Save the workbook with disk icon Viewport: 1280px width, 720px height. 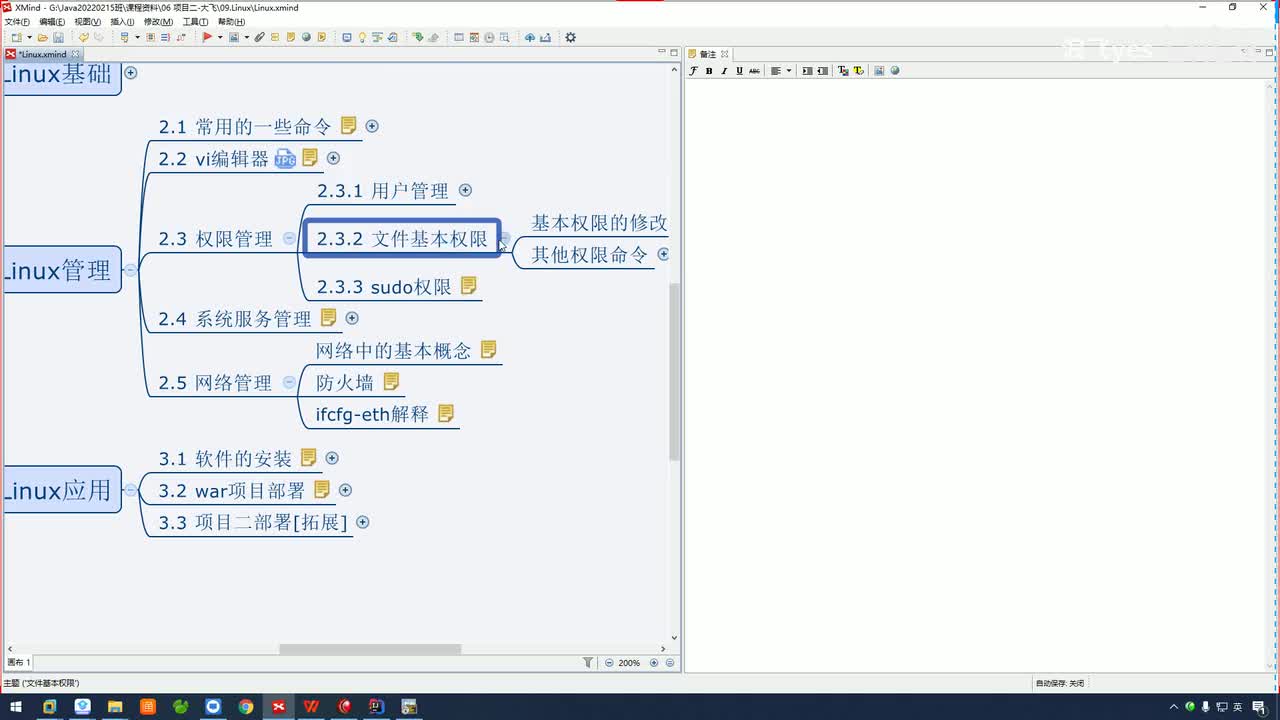[x=58, y=38]
